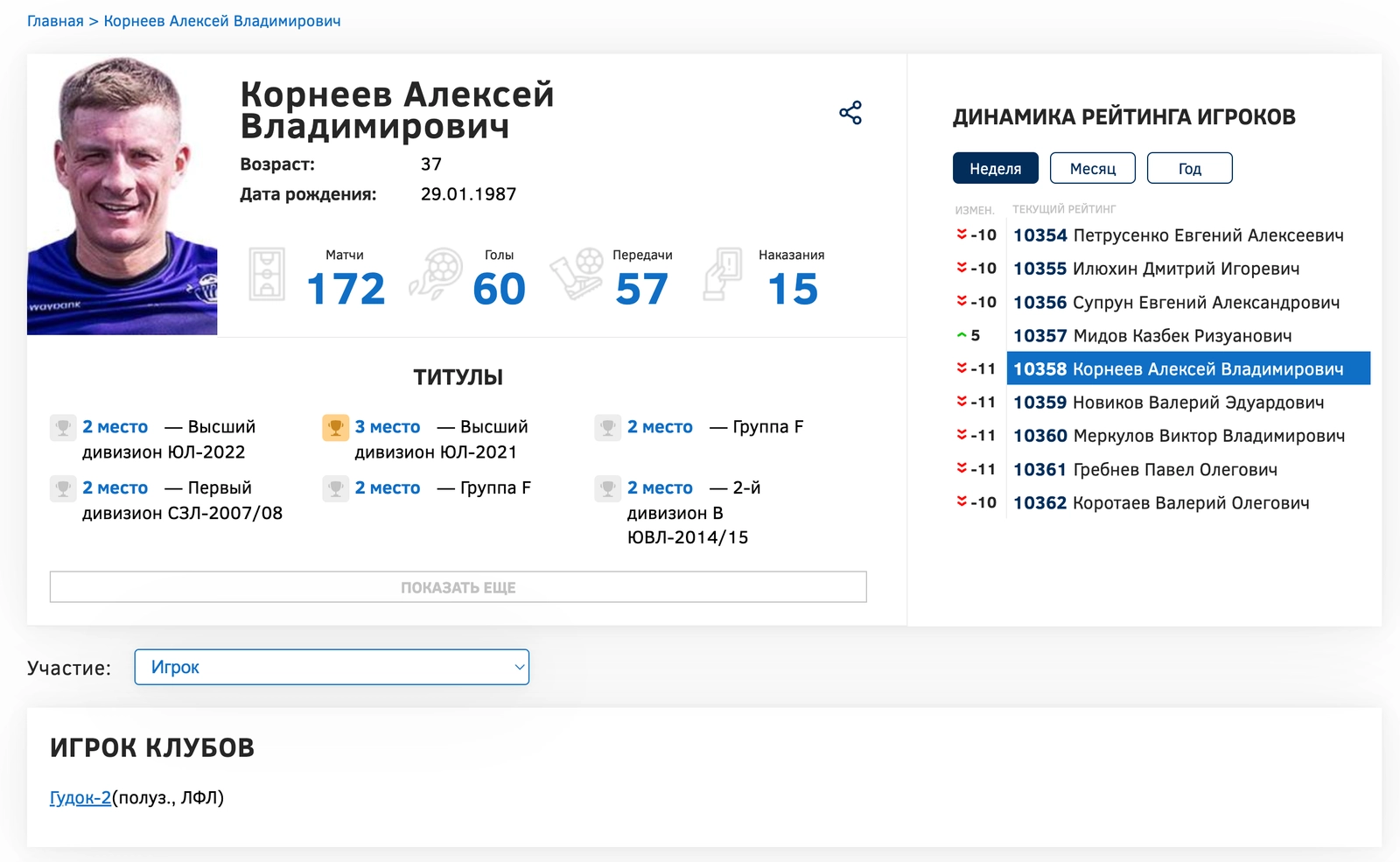Click the gold trophy icon for 3 место

(x=335, y=427)
